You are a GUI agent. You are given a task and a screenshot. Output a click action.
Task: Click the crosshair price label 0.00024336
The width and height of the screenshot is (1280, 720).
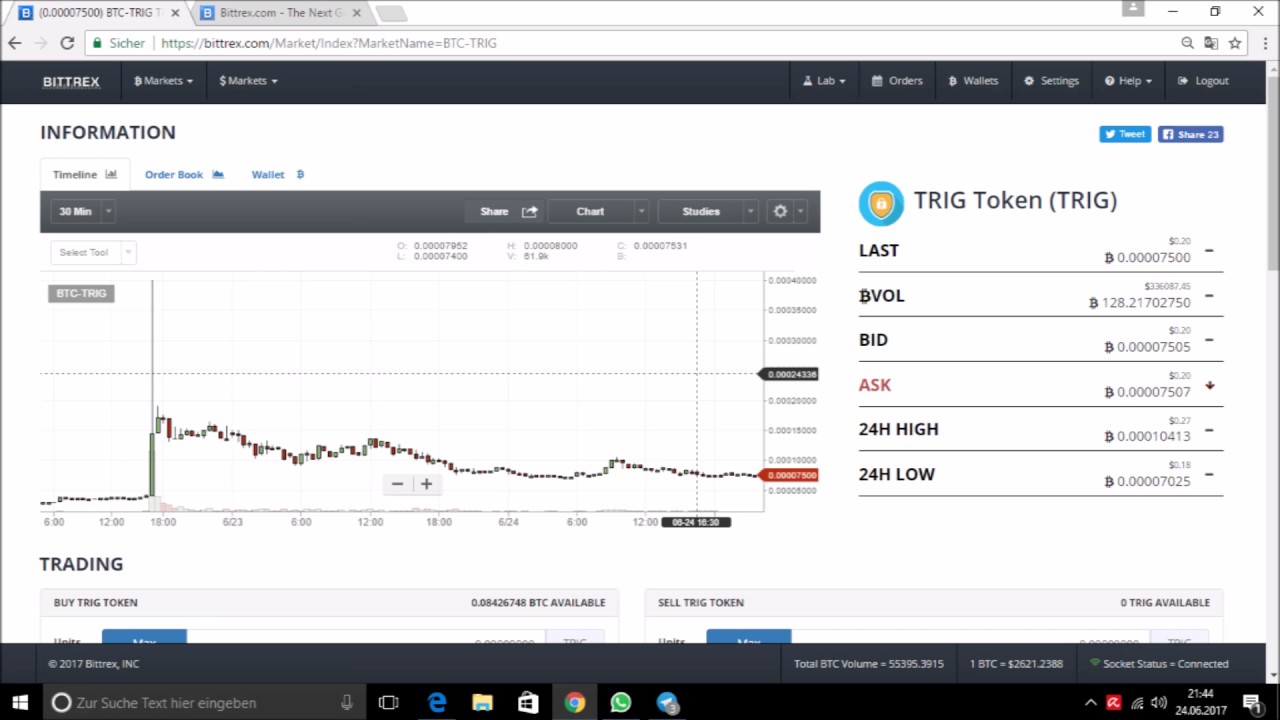point(790,374)
